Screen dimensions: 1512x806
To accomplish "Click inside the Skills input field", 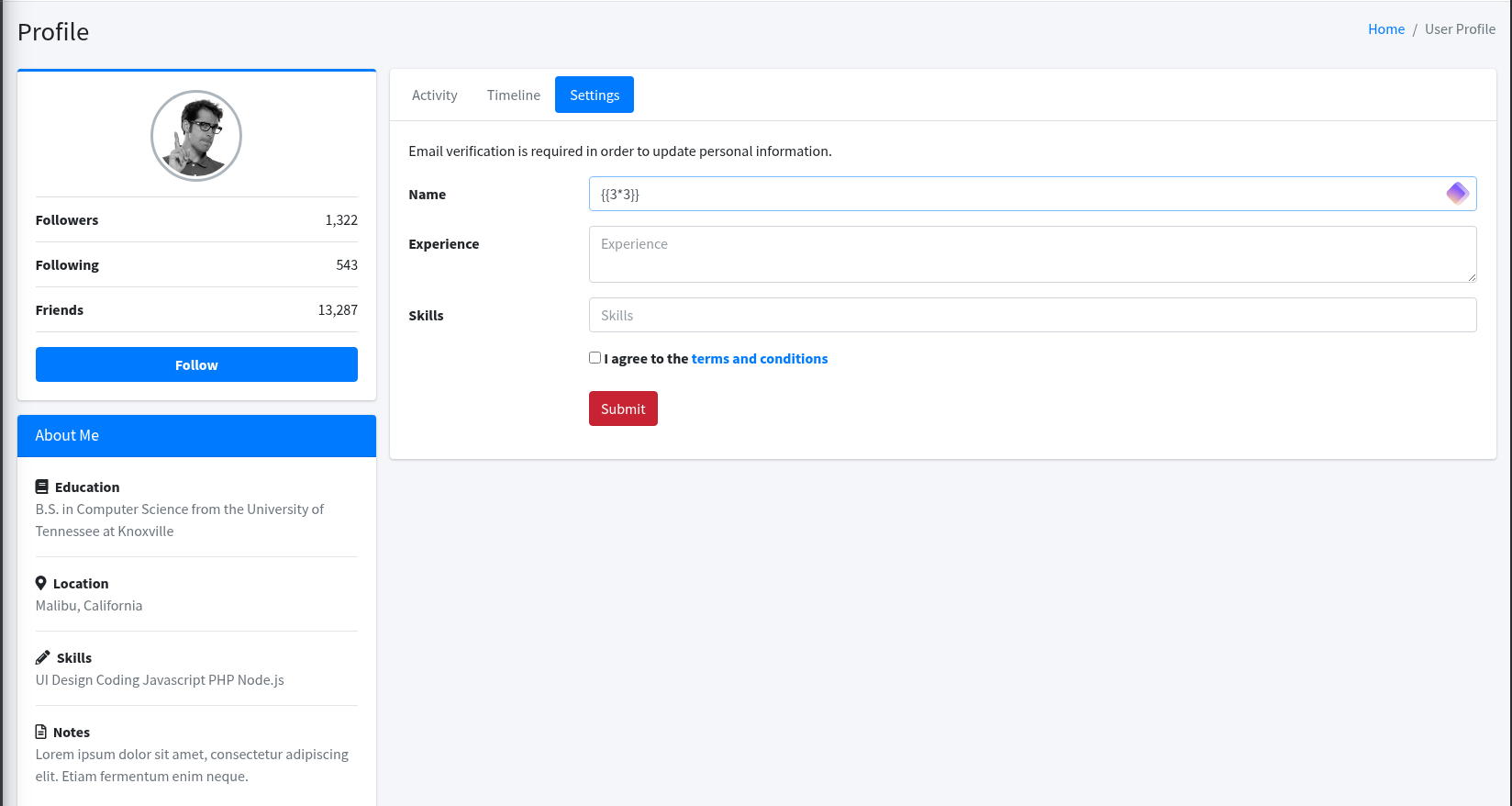I will (1032, 315).
